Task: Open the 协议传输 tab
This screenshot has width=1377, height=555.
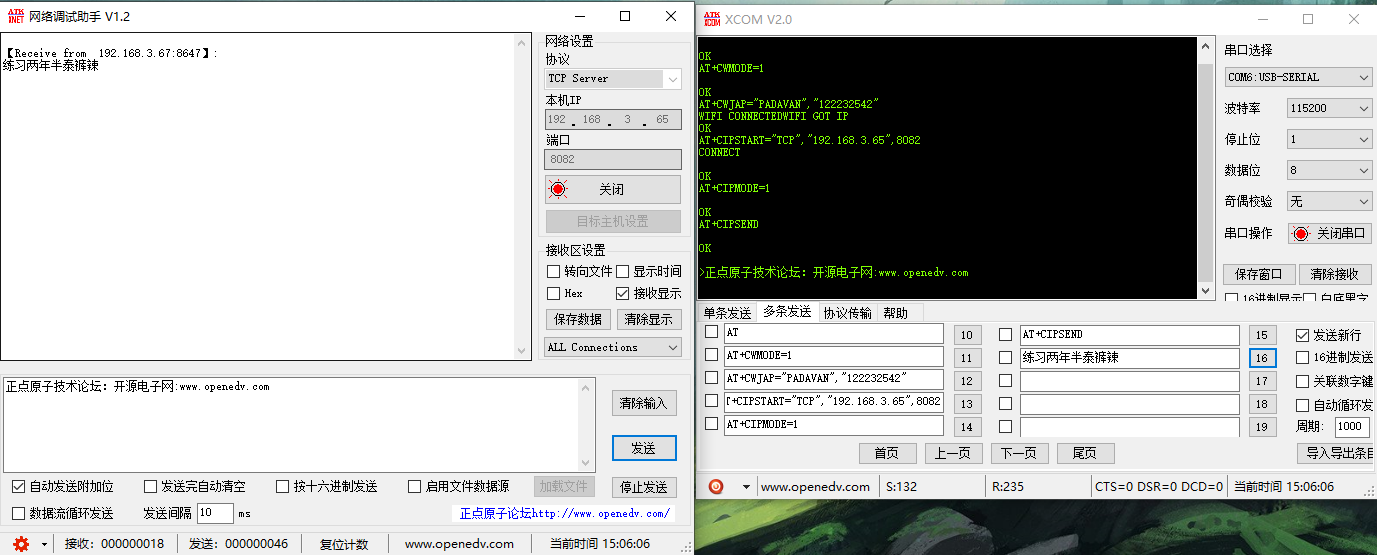Action: tap(847, 313)
